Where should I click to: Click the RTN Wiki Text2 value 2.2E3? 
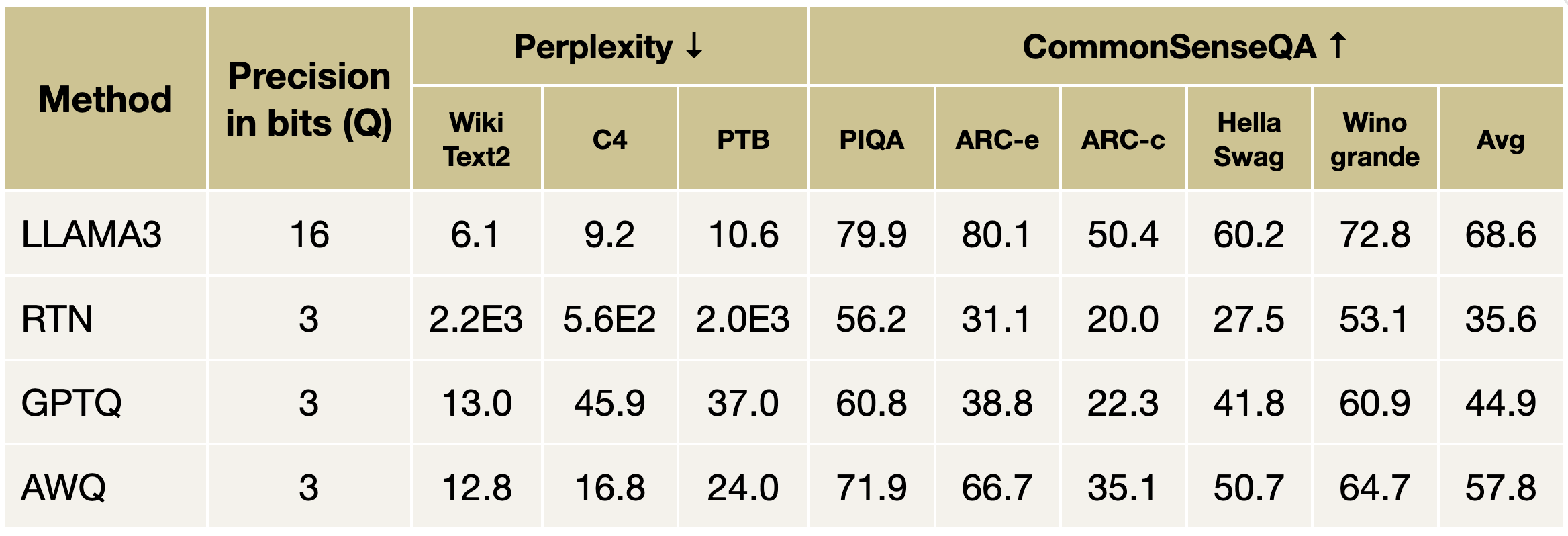[476, 319]
